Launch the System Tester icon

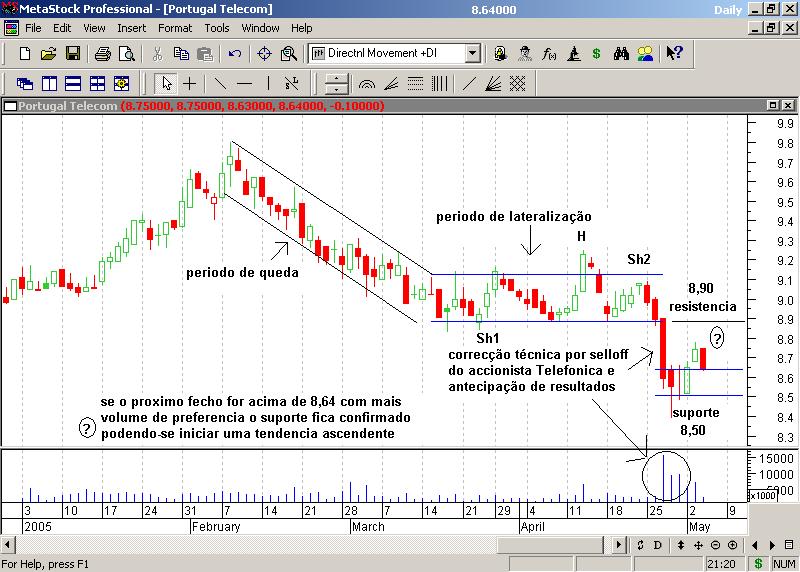point(573,54)
